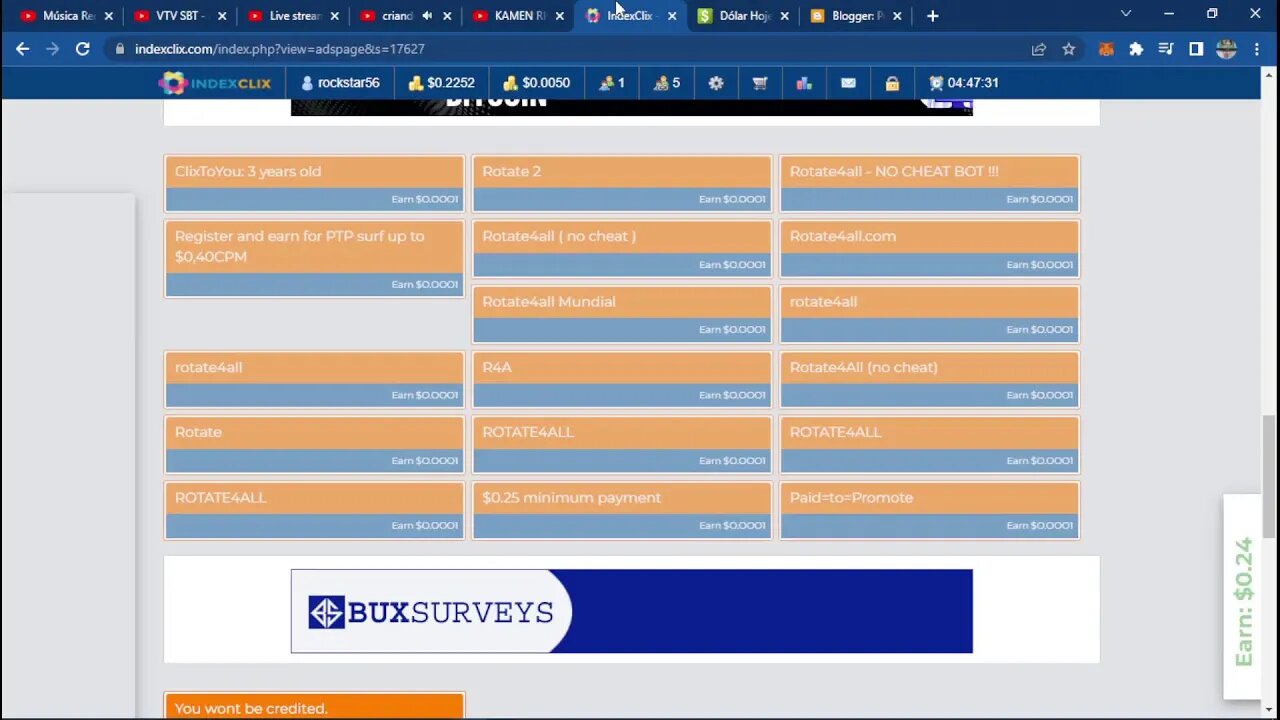This screenshot has height=720, width=1280.
Task: Open the Rotate4All (no cheat) ad
Action: pos(930,379)
